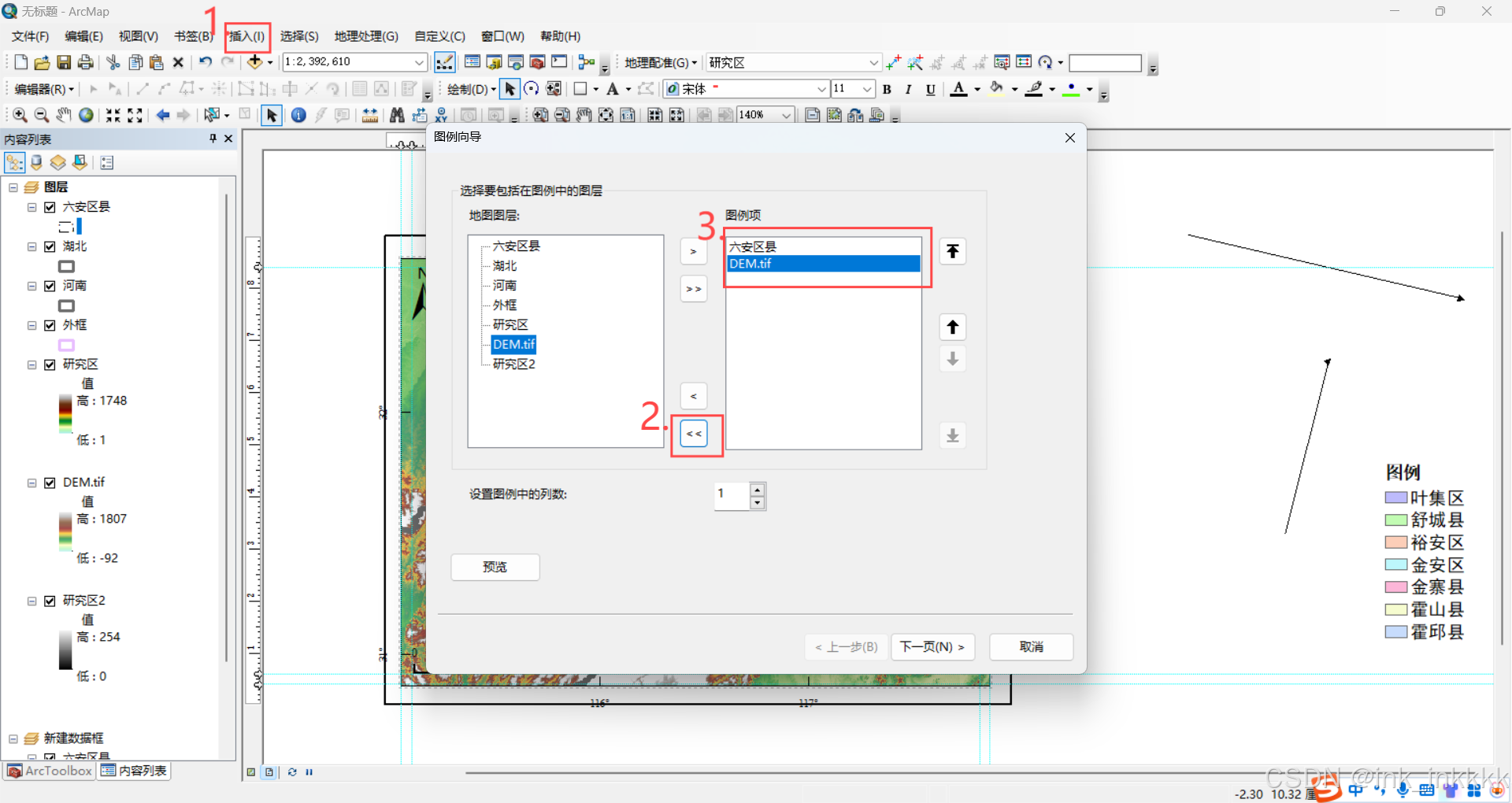Open the ModelBuilder icon
This screenshot has width=1512, height=803.
[x=587, y=62]
